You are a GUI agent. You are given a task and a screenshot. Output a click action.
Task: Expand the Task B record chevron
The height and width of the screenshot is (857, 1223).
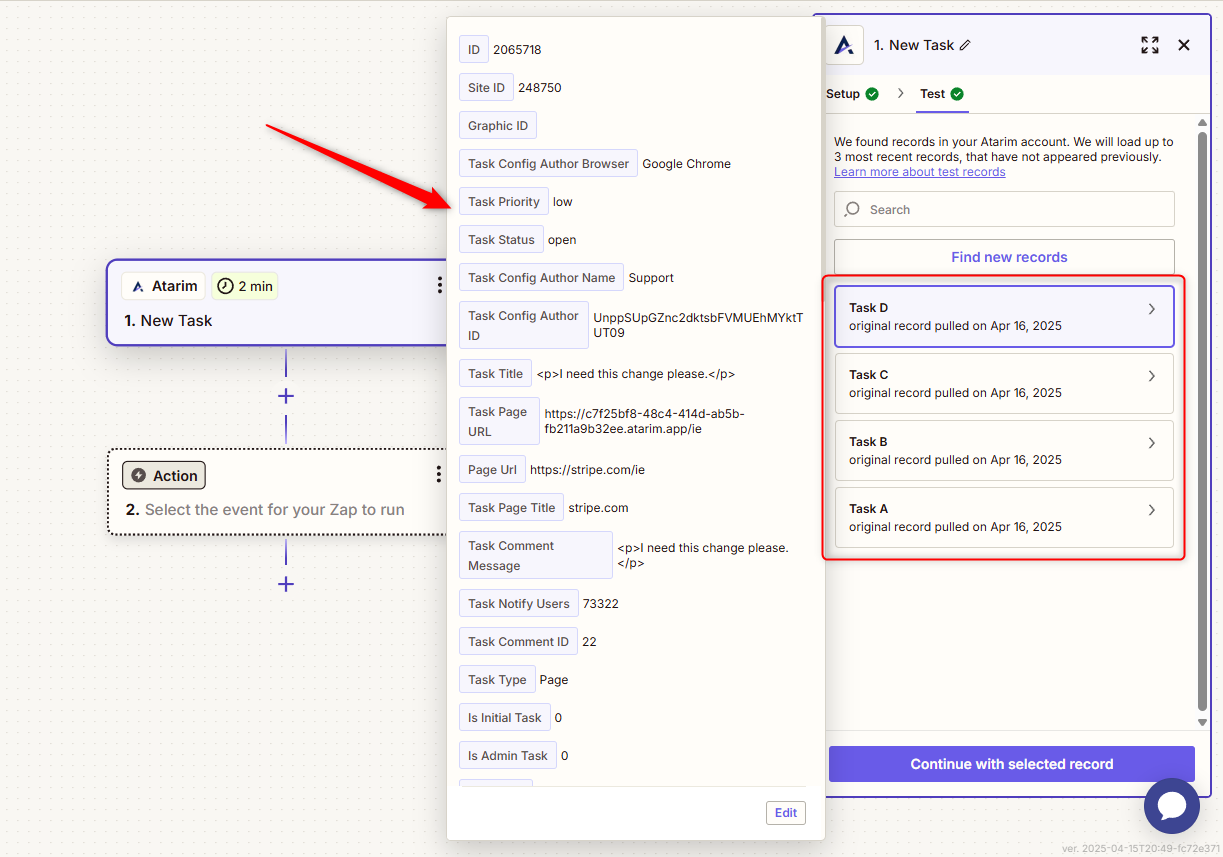tap(1151, 443)
